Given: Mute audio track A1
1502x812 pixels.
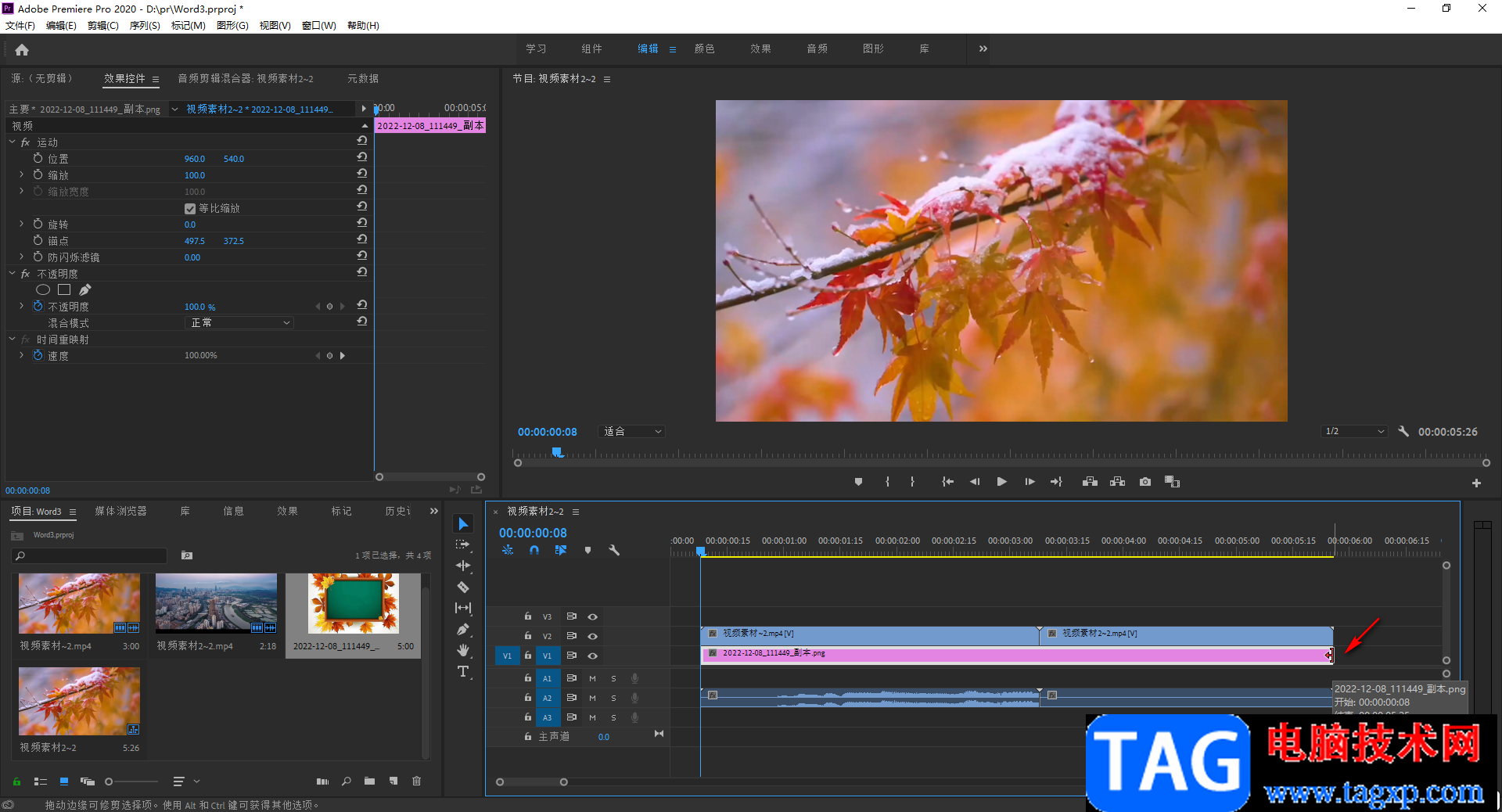Looking at the screenshot, I should (x=592, y=678).
